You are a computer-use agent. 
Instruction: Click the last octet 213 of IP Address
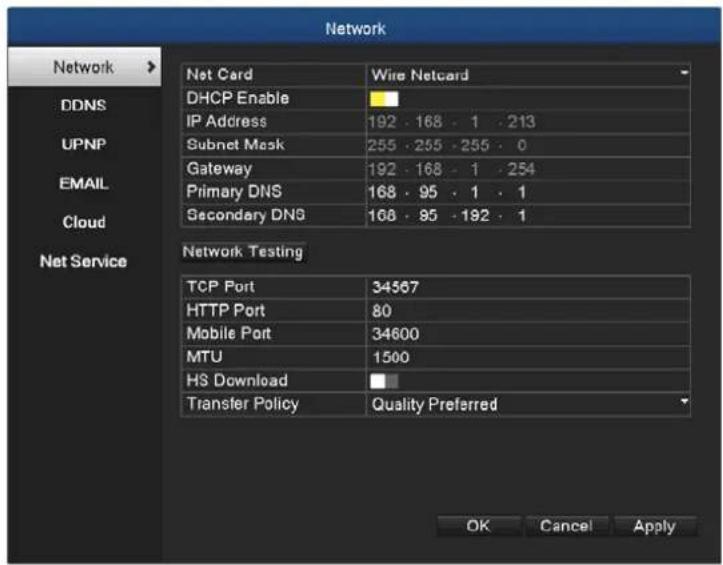coord(522,122)
